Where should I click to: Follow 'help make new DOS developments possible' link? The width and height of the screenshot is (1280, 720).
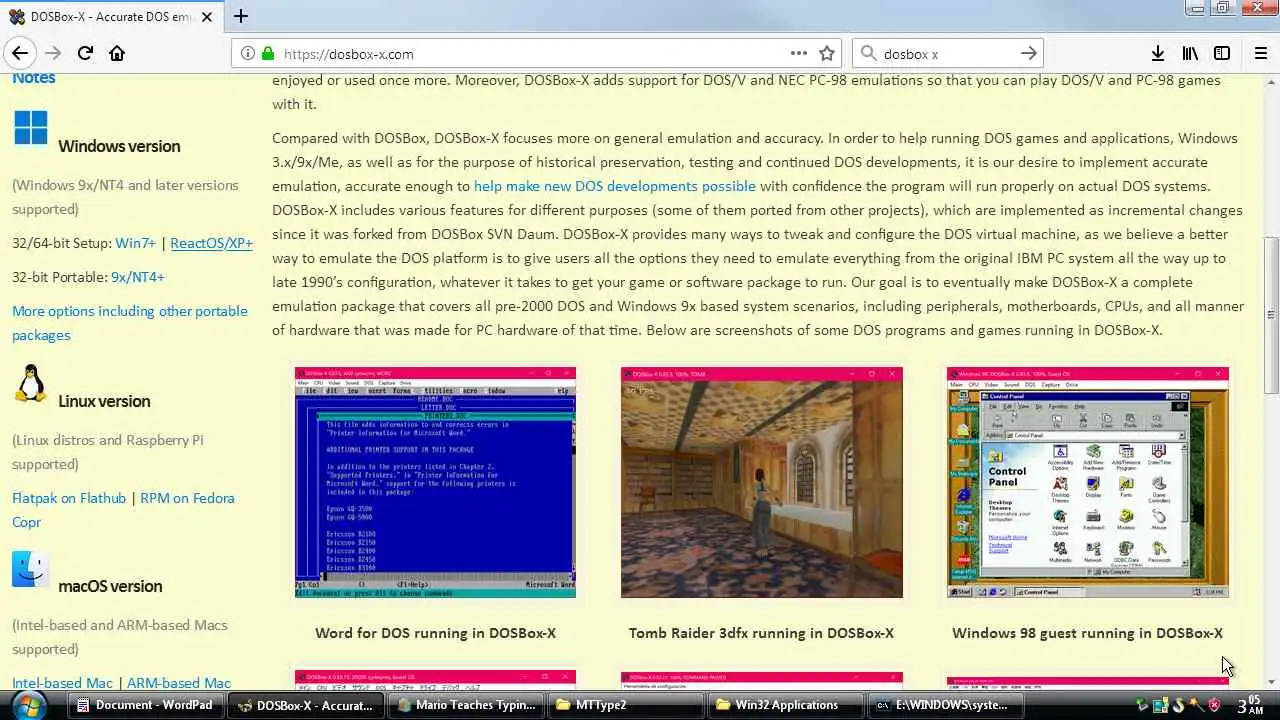pyautogui.click(x=615, y=186)
